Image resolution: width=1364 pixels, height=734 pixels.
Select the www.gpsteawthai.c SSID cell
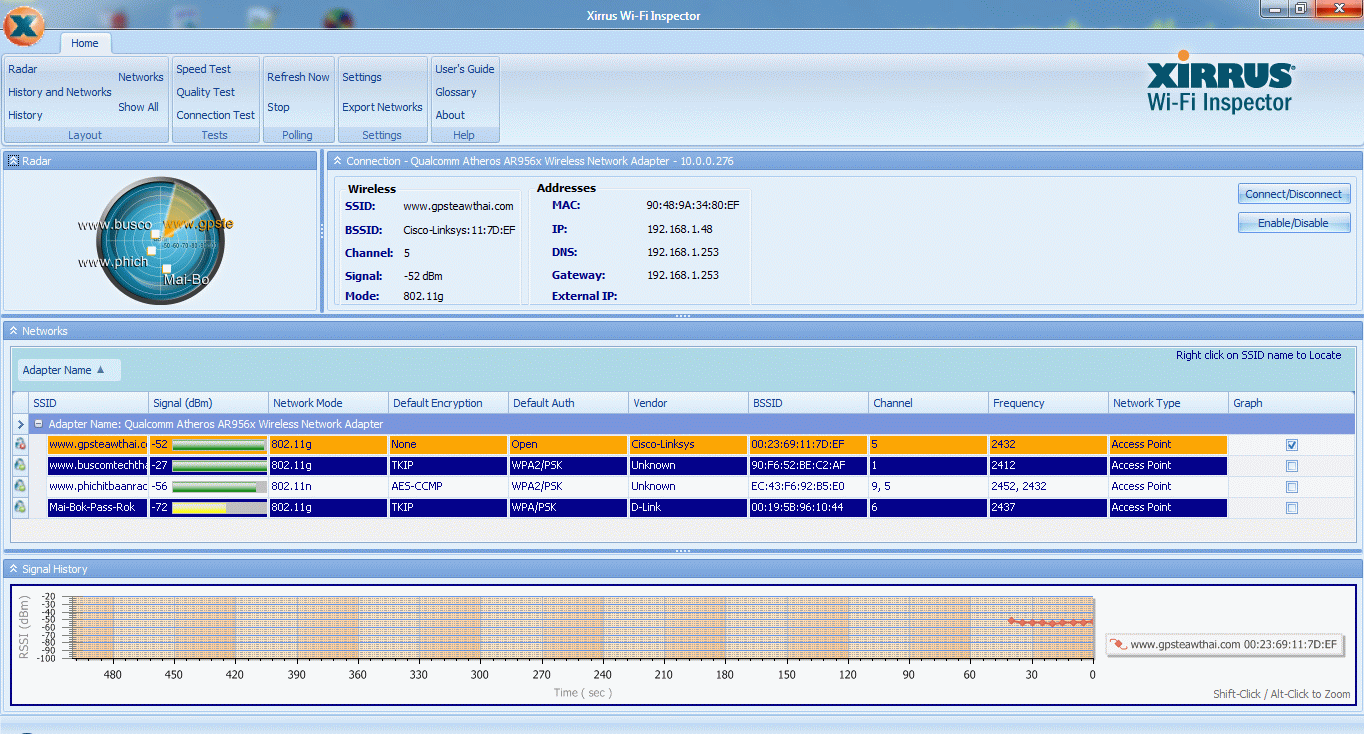coord(98,444)
